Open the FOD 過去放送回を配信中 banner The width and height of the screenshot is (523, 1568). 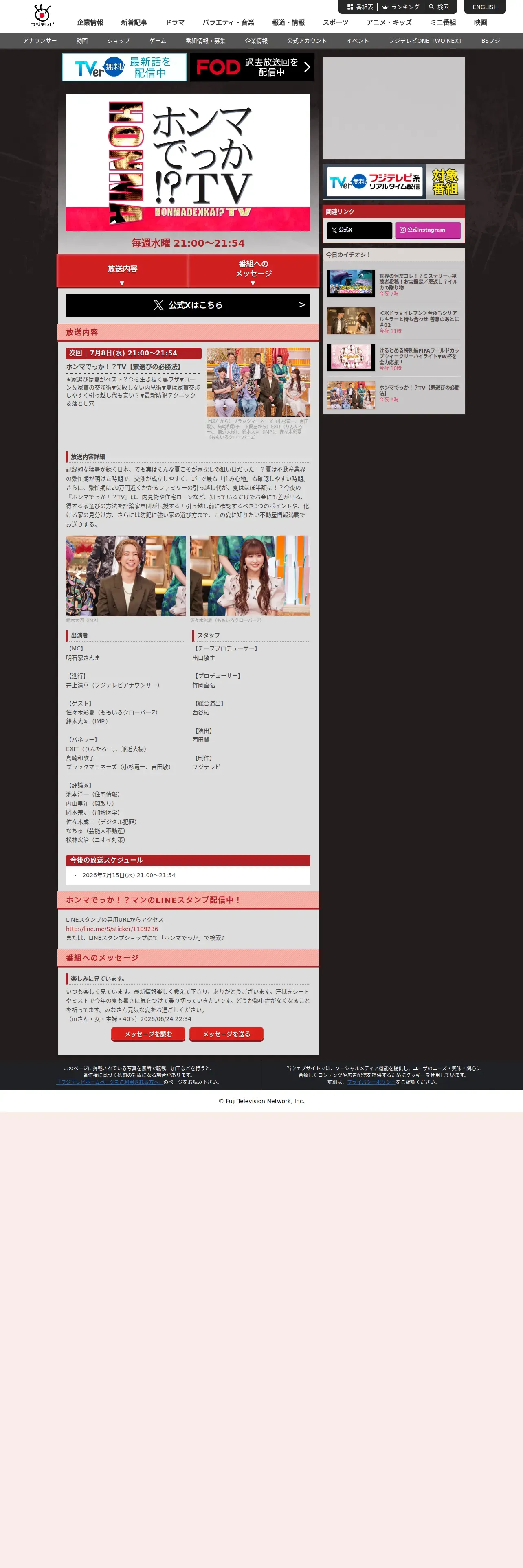252,67
